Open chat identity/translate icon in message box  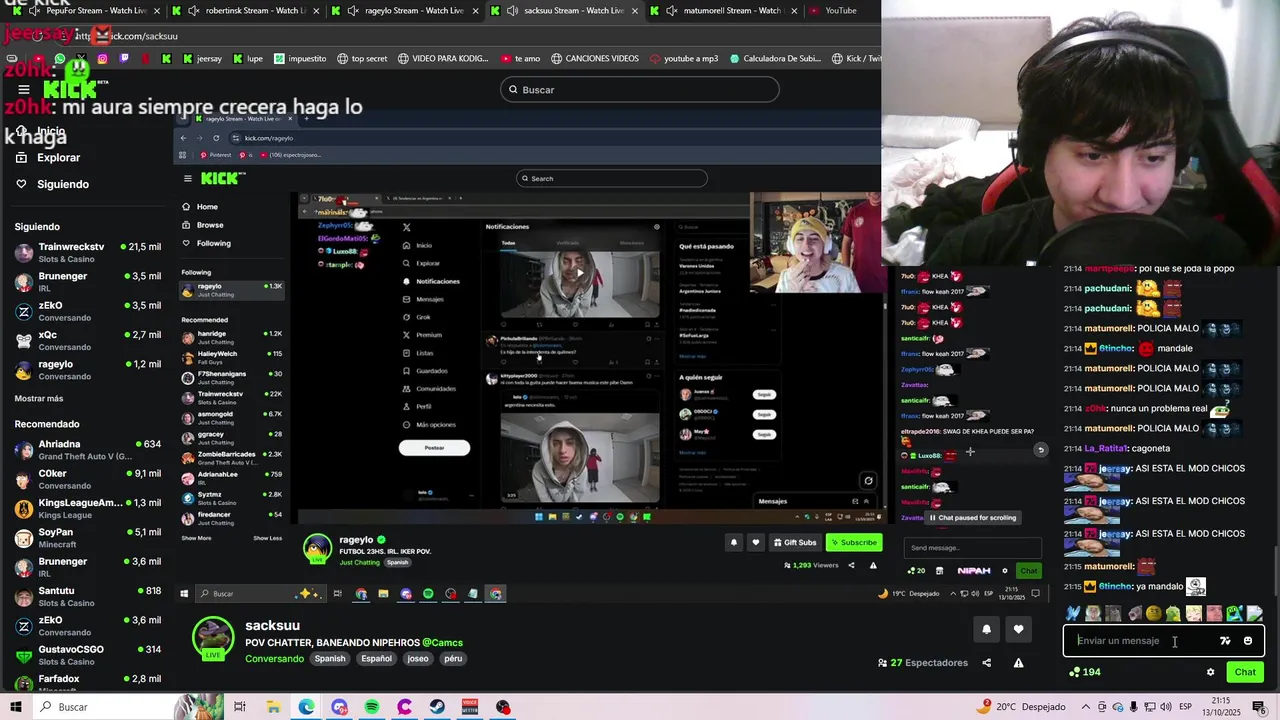click(x=1225, y=641)
